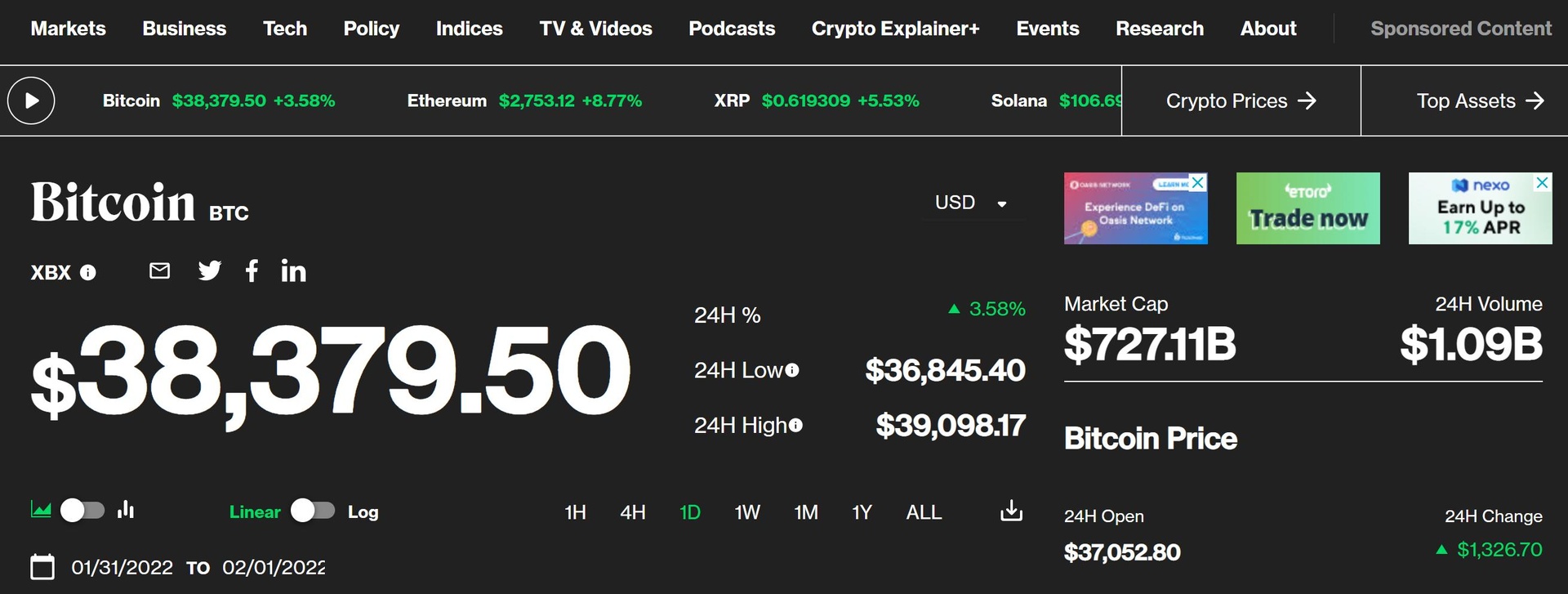1568x594 pixels.
Task: Open Top Assets link
Action: (x=1480, y=100)
